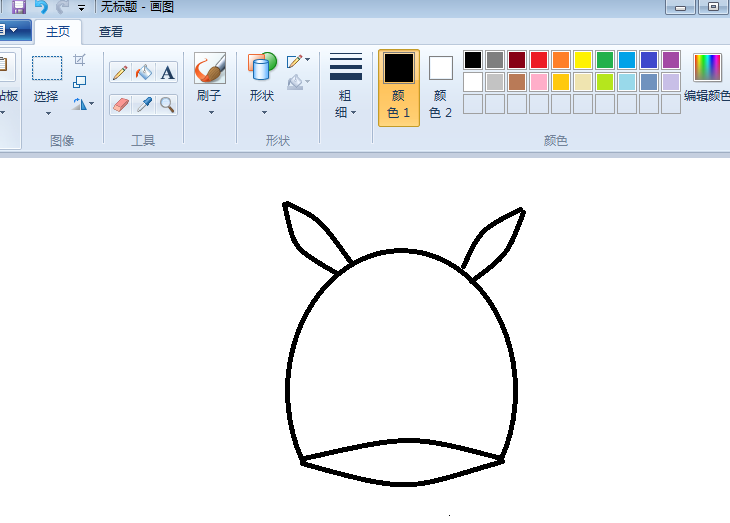This screenshot has height=523, width=730.
Task: Select the Color picker eyedropper tool
Action: pos(144,105)
